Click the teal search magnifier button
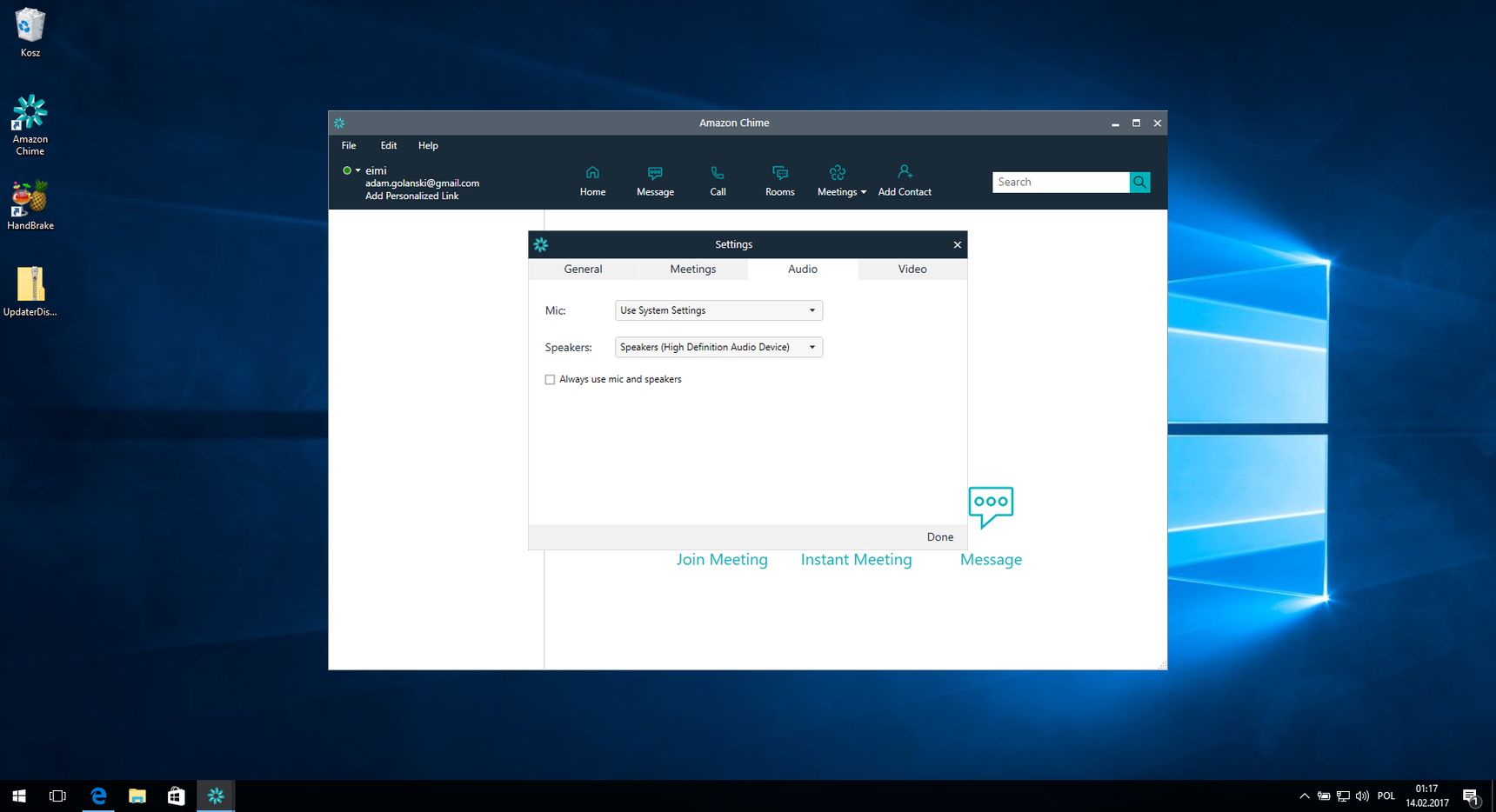Image resolution: width=1496 pixels, height=812 pixels. (1139, 182)
